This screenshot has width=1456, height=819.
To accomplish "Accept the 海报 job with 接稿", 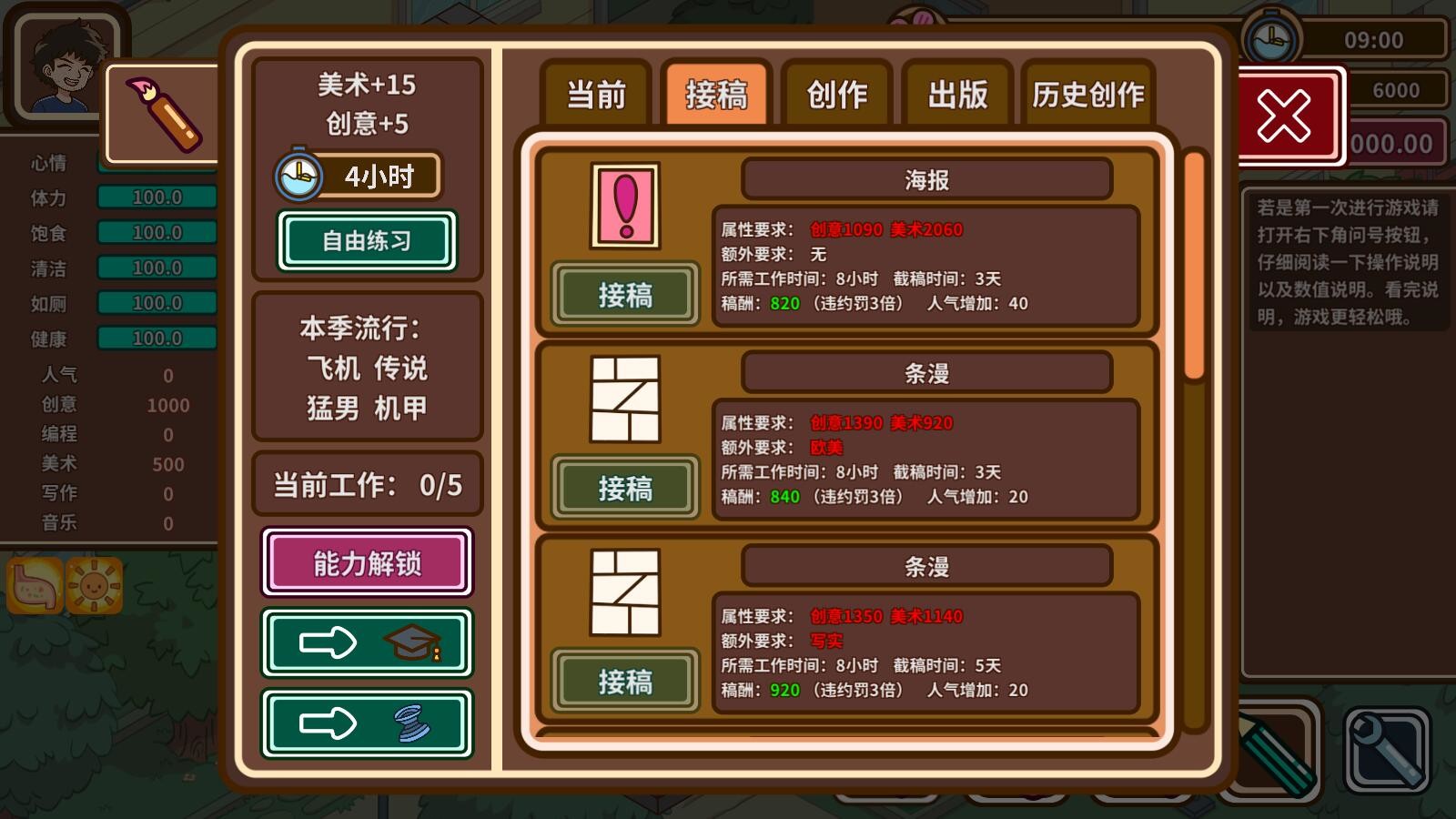I will pos(625,295).
